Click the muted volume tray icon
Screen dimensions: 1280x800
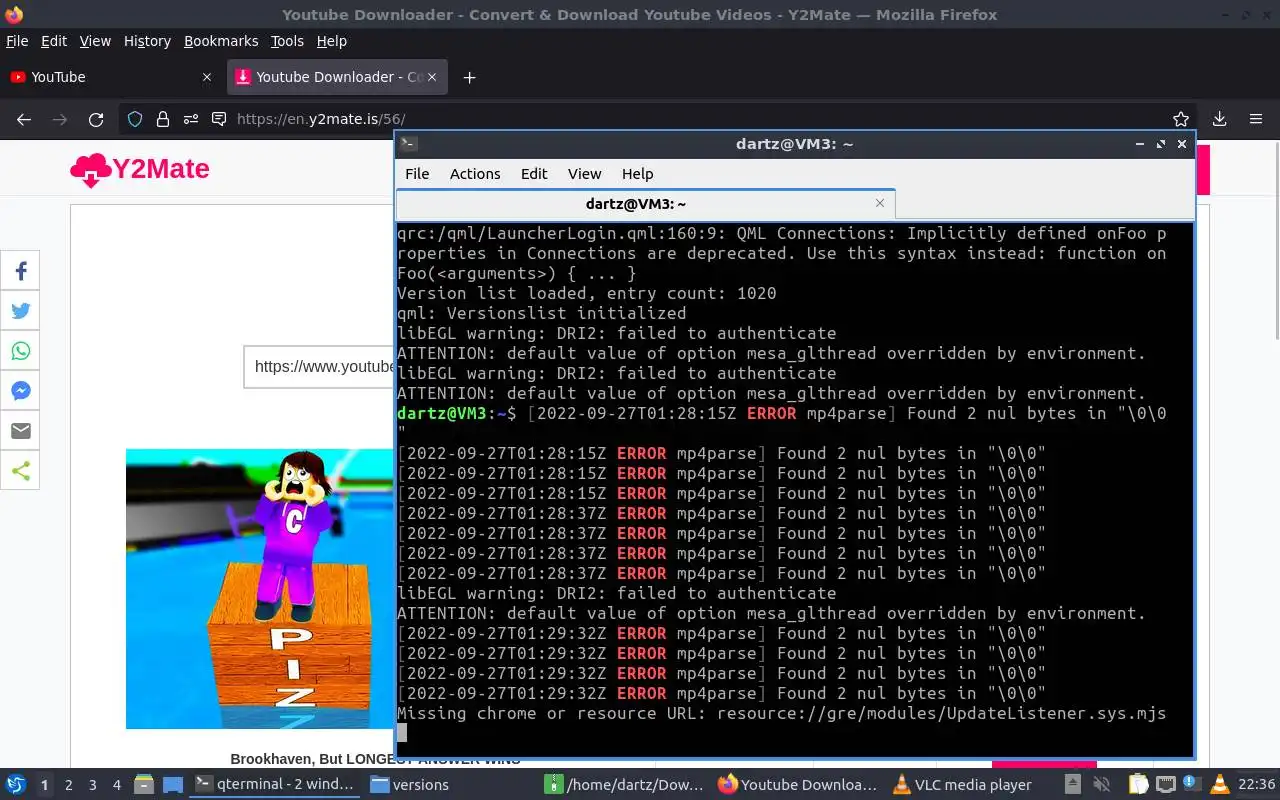click(x=1104, y=785)
